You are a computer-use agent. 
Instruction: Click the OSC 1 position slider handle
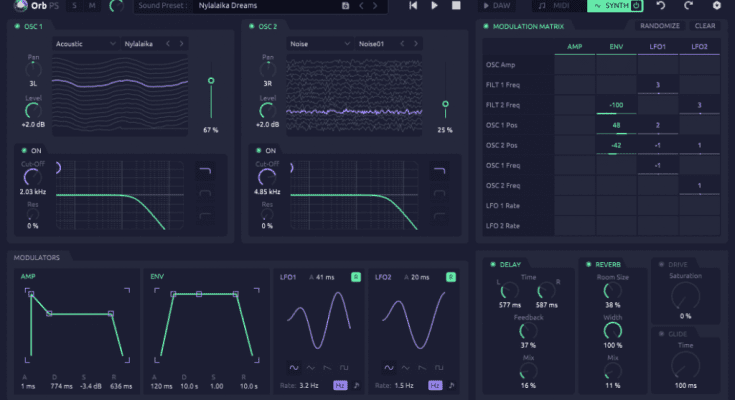[210, 80]
